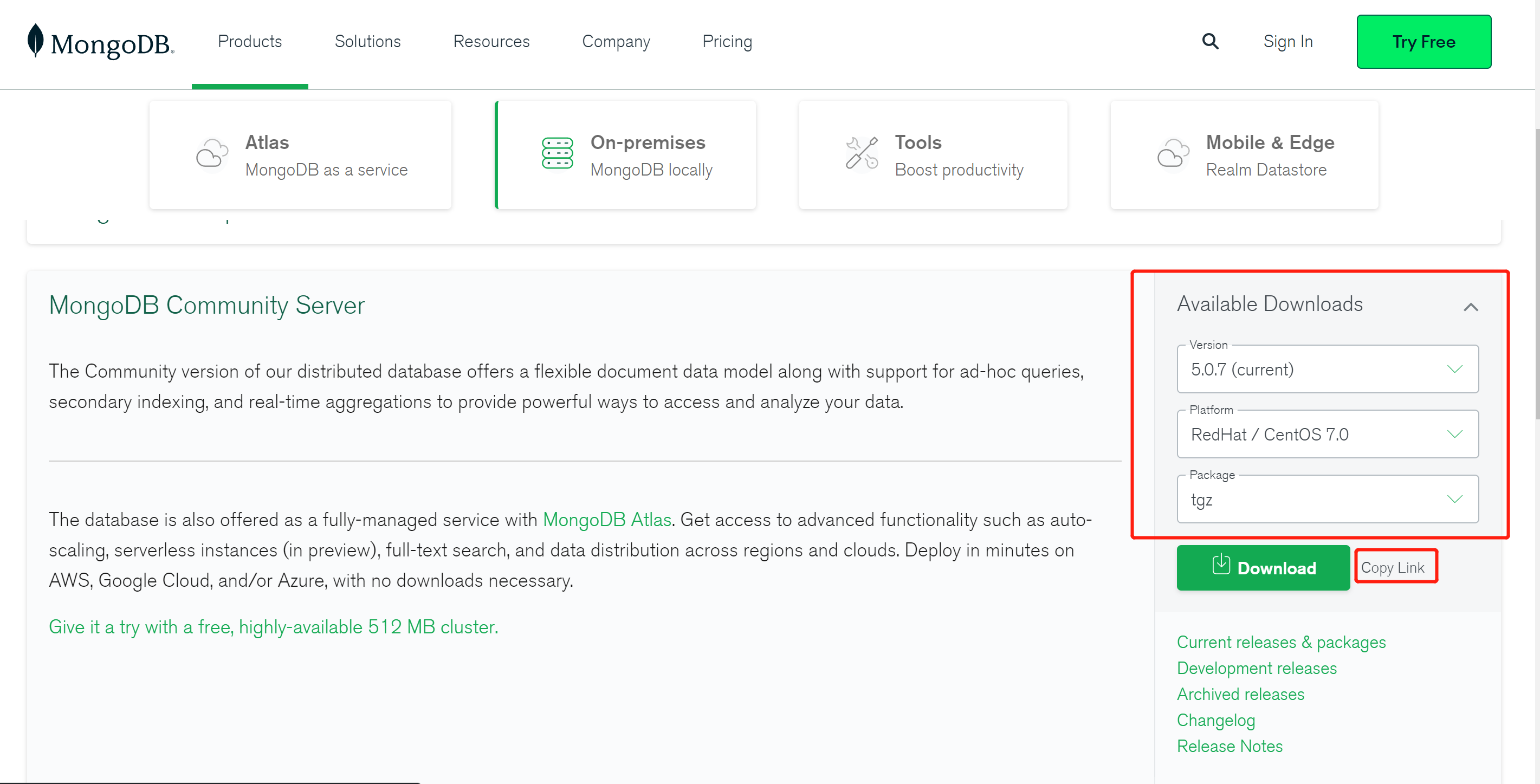Click the On-premises server stack icon
The height and width of the screenshot is (784, 1540).
tap(557, 154)
